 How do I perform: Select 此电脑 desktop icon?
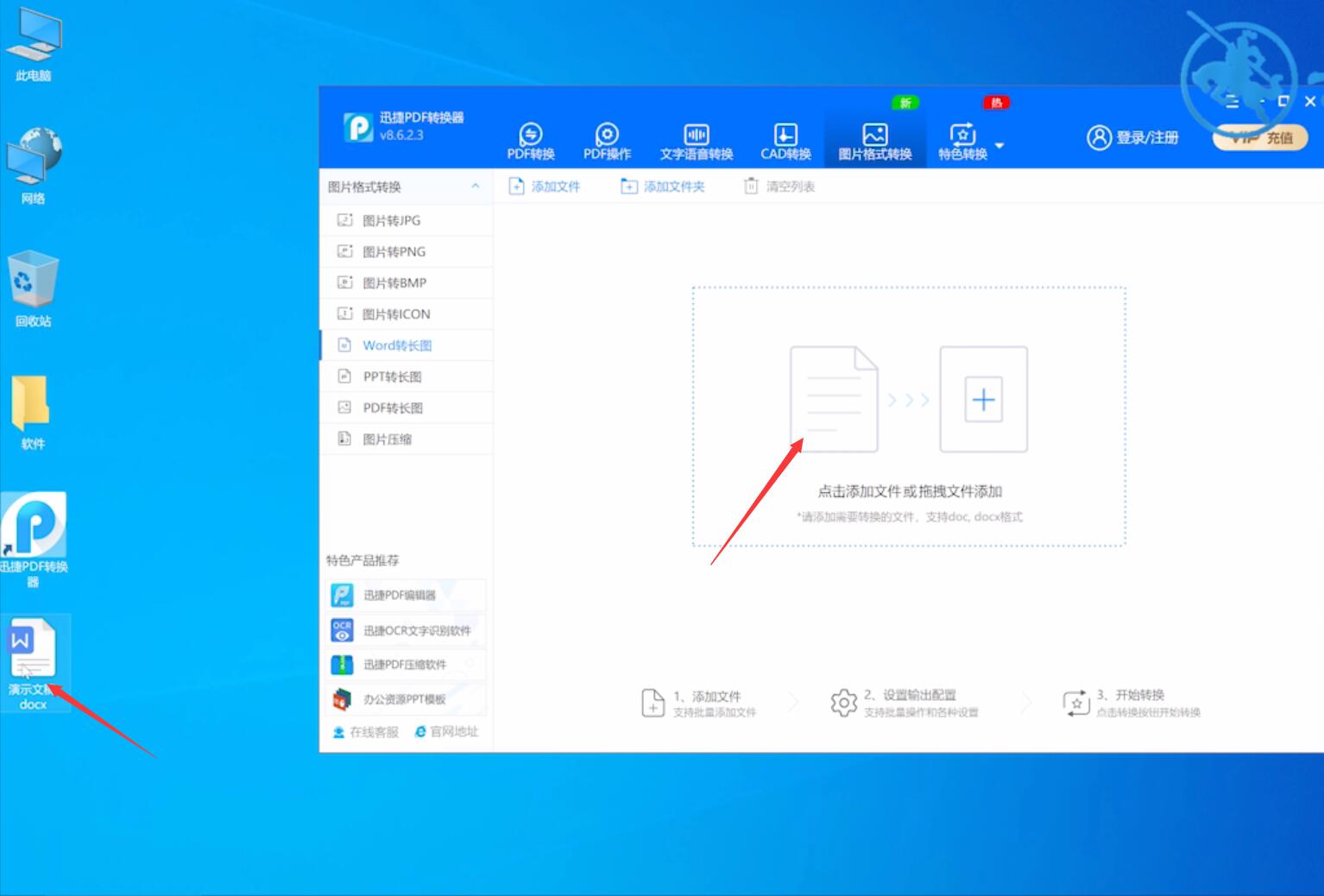(33, 46)
